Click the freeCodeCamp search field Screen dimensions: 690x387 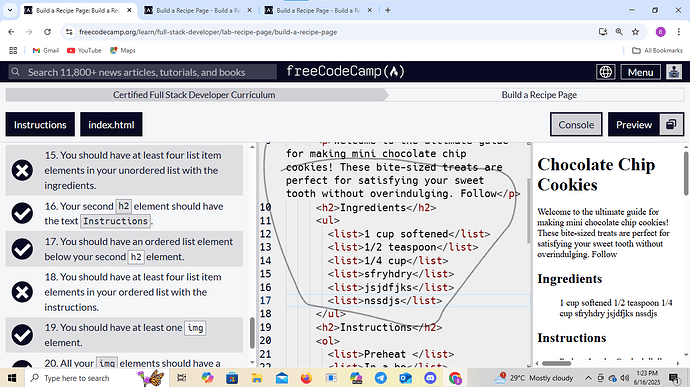click(143, 72)
